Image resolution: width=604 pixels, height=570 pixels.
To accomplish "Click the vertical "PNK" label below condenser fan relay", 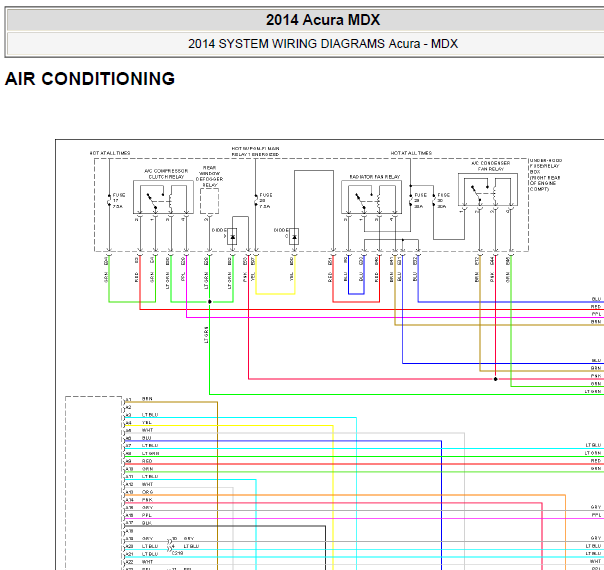I will pyautogui.click(x=492, y=277).
